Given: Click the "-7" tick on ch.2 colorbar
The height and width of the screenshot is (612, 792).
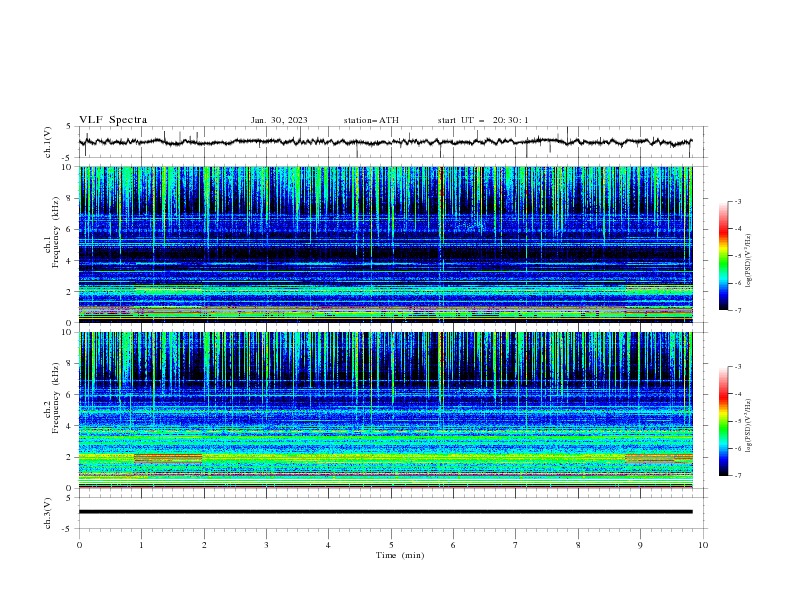Looking at the screenshot, I should coord(737,475).
